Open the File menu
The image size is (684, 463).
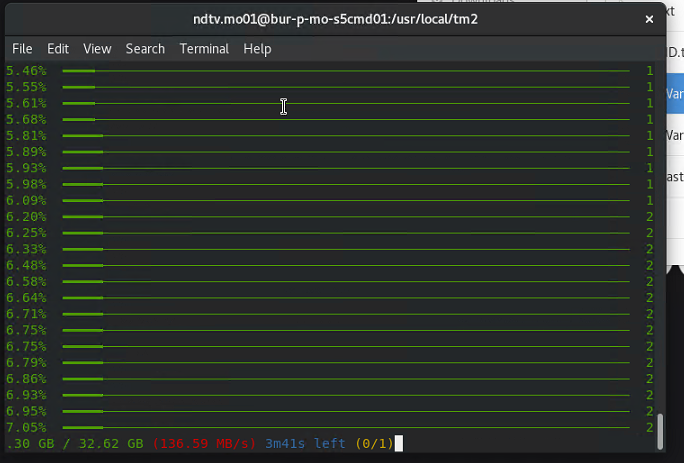click(x=22, y=48)
